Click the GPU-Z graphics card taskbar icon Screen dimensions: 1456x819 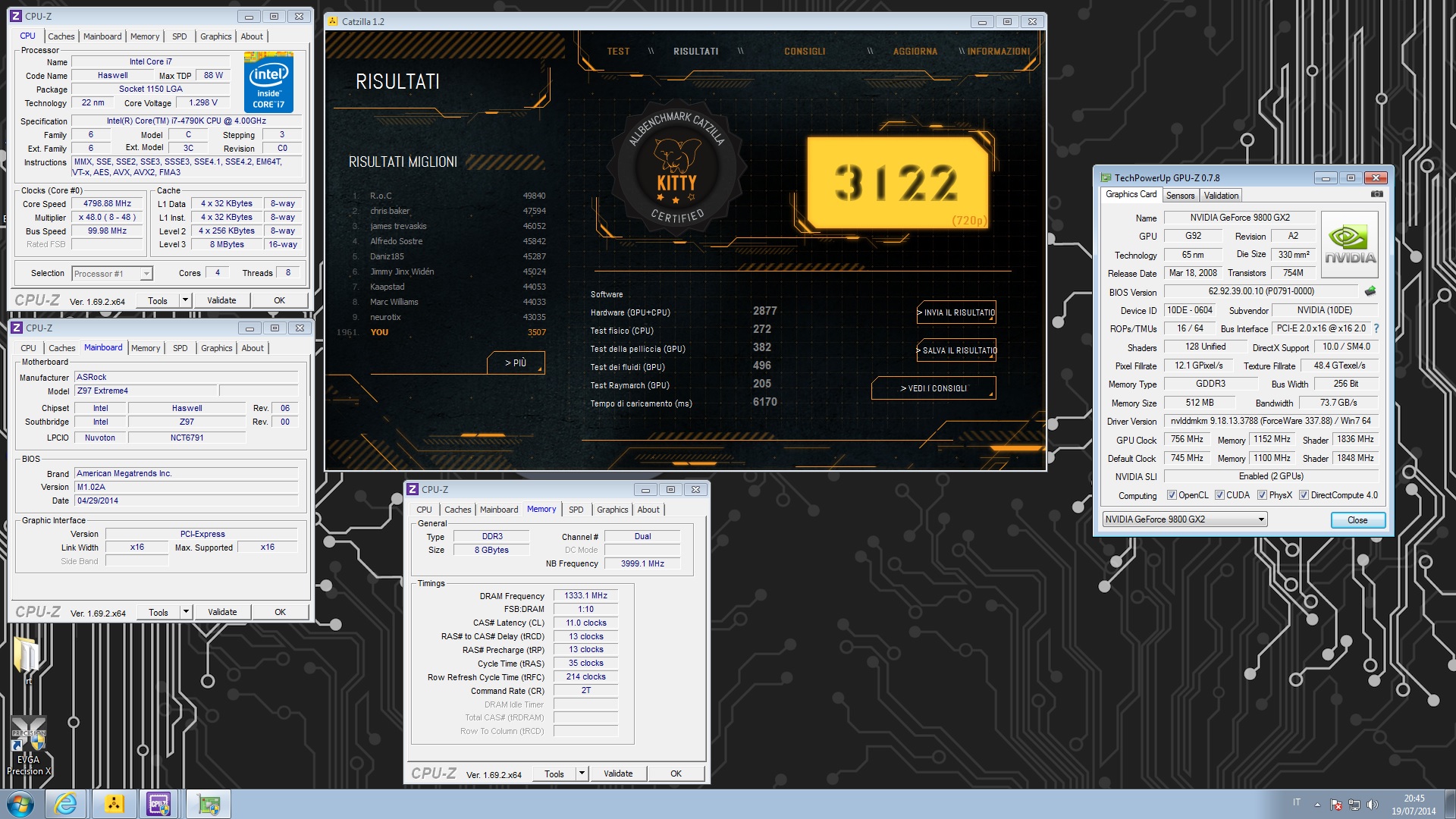pyautogui.click(x=209, y=804)
